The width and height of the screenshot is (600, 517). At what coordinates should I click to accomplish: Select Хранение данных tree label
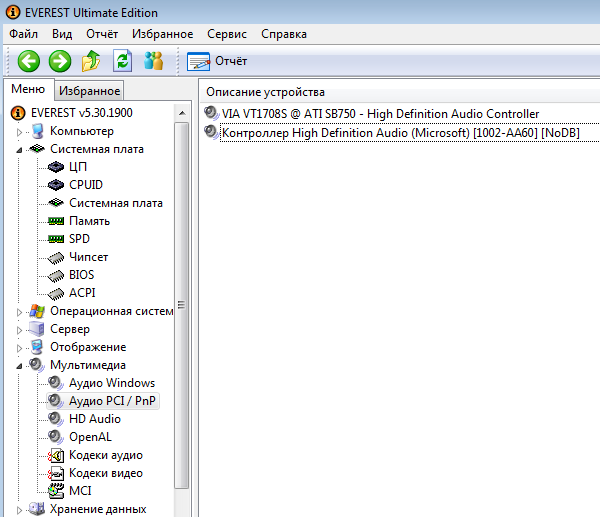click(x=98, y=509)
